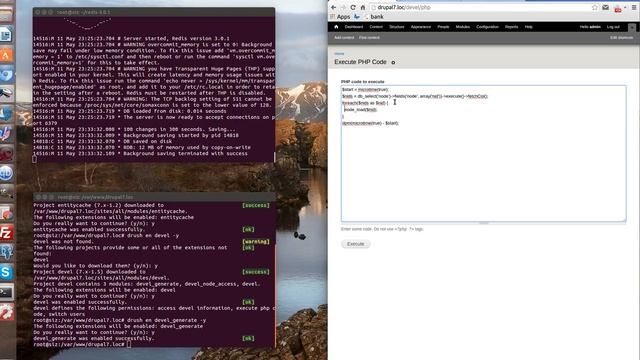This screenshot has width=640, height=360.
Task: Open the qBittorrent icon in the dock
Action: click(x=7, y=173)
